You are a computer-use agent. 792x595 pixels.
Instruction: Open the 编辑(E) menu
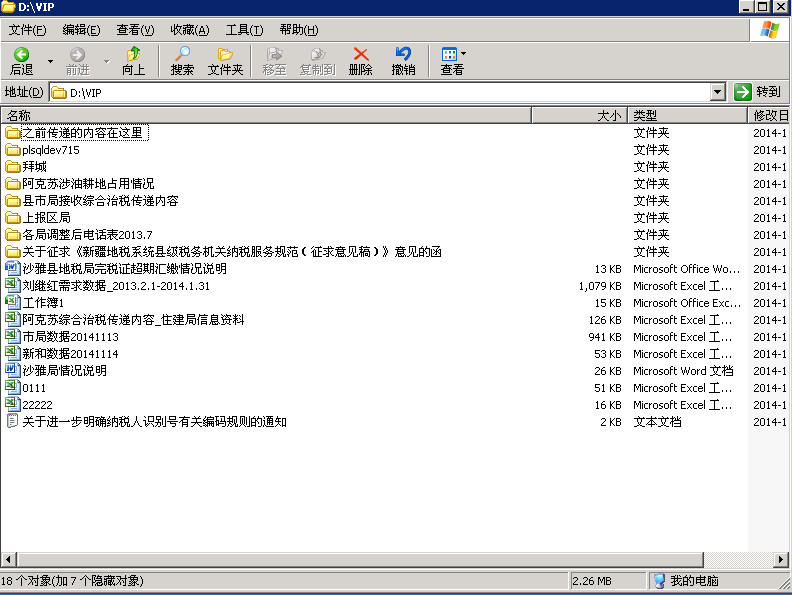[81, 30]
